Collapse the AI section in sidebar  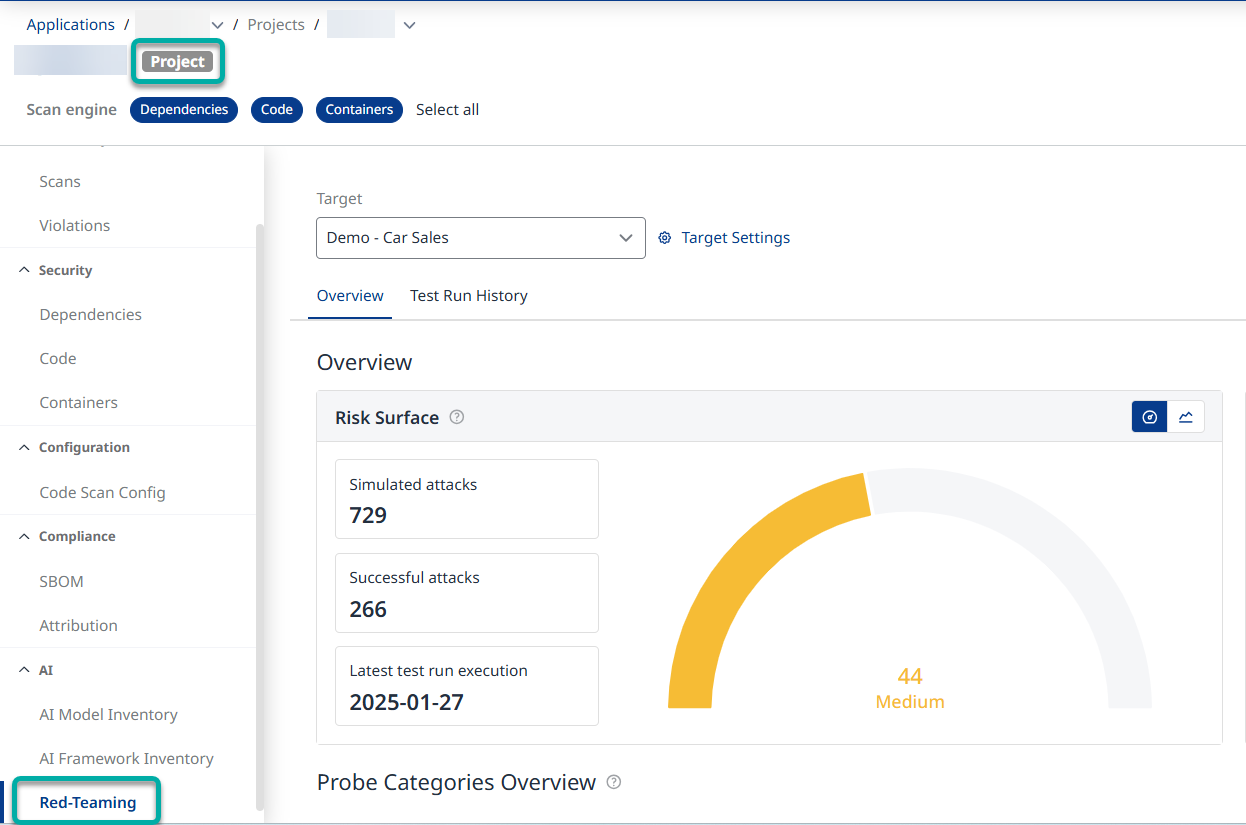click(25, 670)
